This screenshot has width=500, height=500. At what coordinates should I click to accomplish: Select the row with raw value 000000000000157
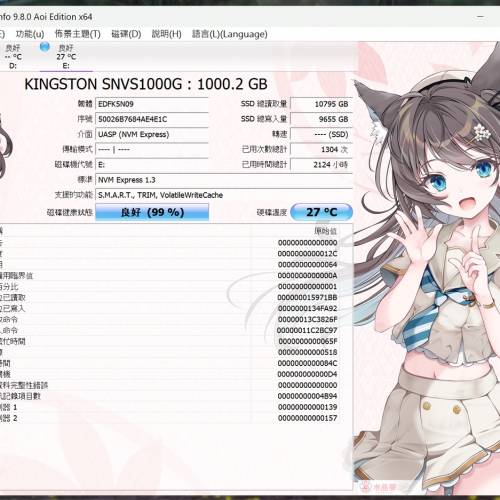(x=176, y=418)
